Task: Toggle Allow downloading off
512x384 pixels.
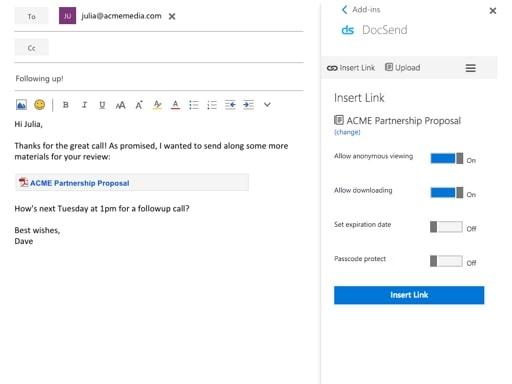Action: [447, 193]
